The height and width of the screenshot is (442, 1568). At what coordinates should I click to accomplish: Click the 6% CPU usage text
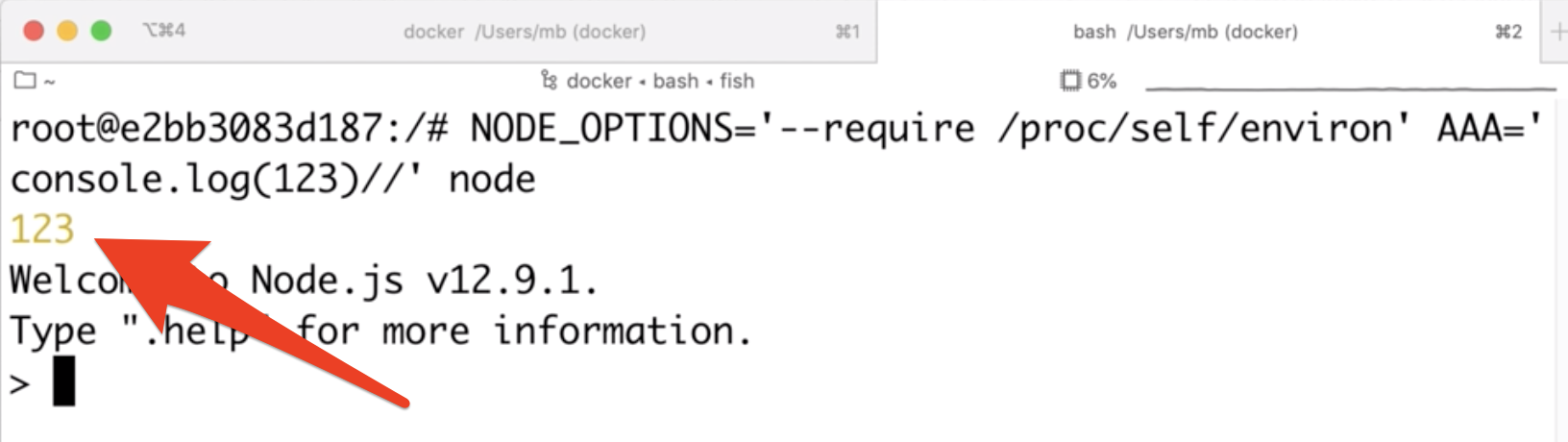coord(1102,81)
